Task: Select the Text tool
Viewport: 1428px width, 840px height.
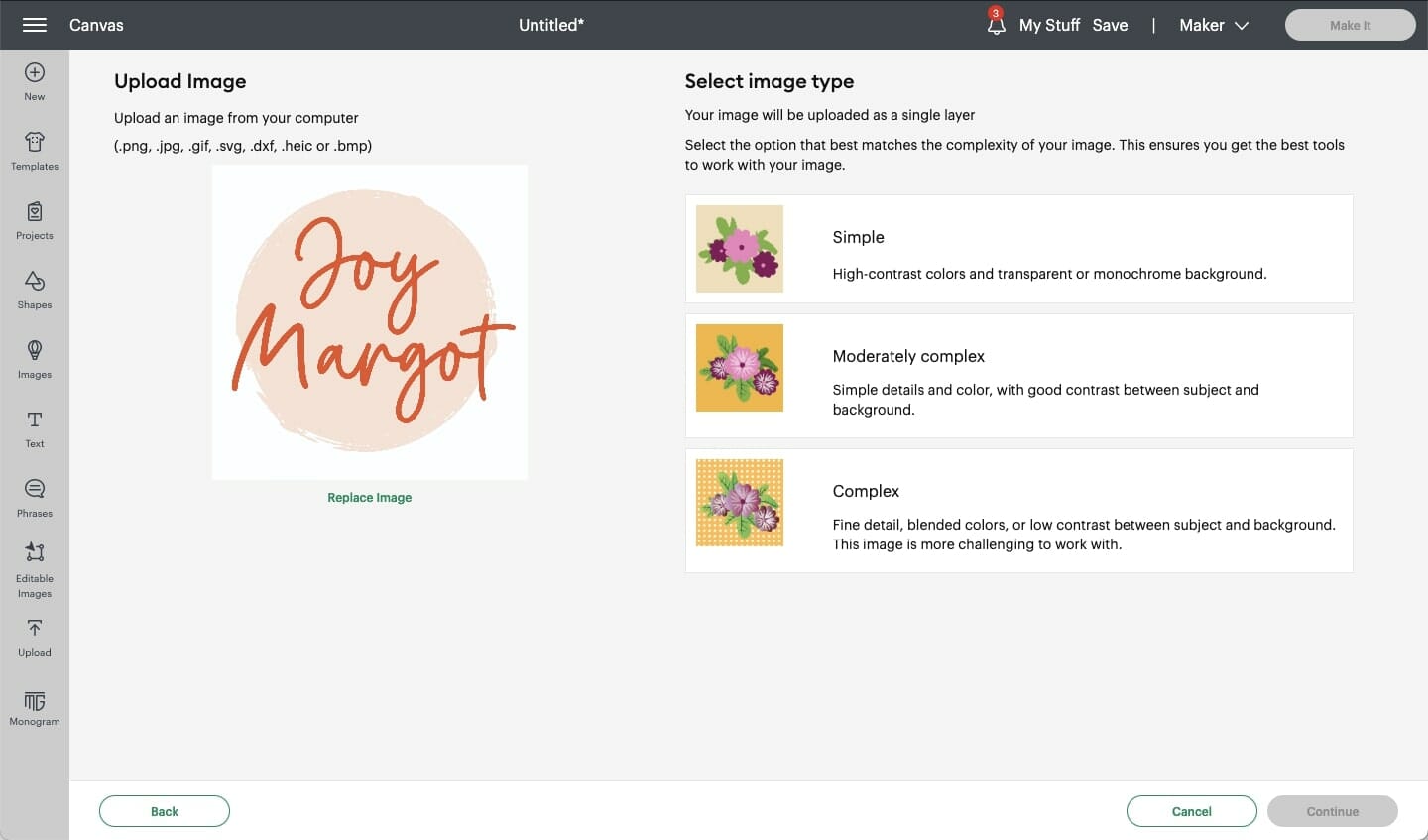Action: (35, 428)
